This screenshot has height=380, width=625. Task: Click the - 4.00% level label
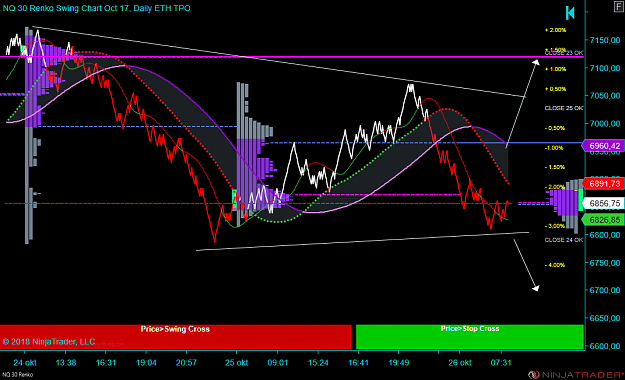(555, 265)
